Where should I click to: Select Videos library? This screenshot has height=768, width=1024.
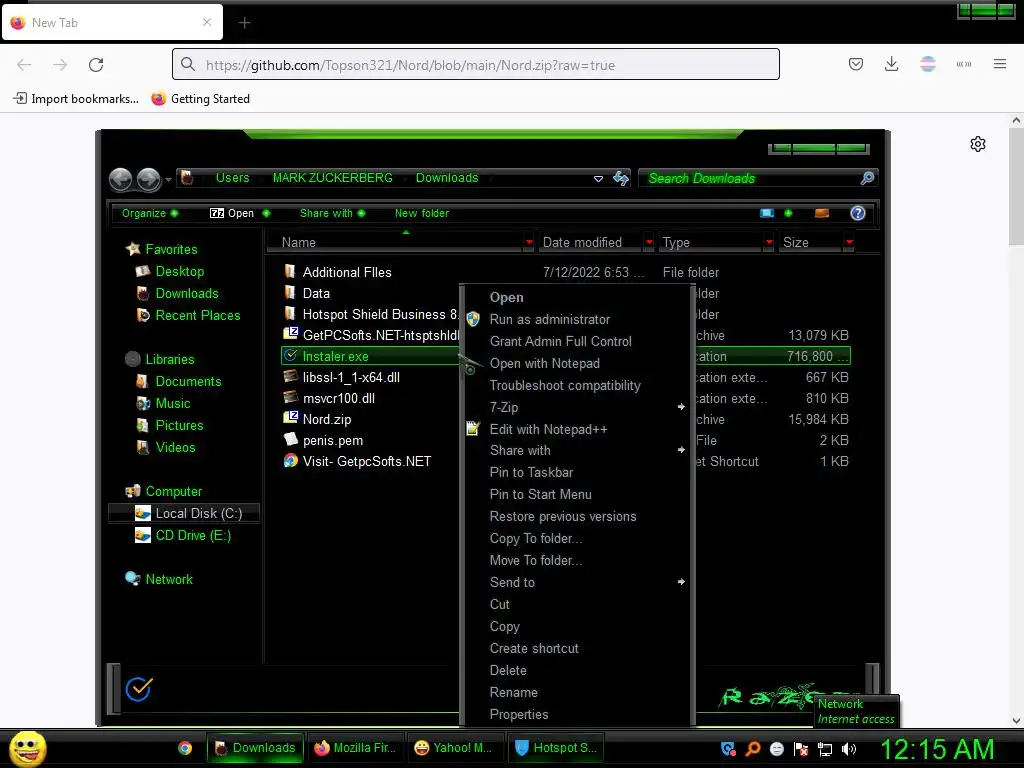(175, 447)
